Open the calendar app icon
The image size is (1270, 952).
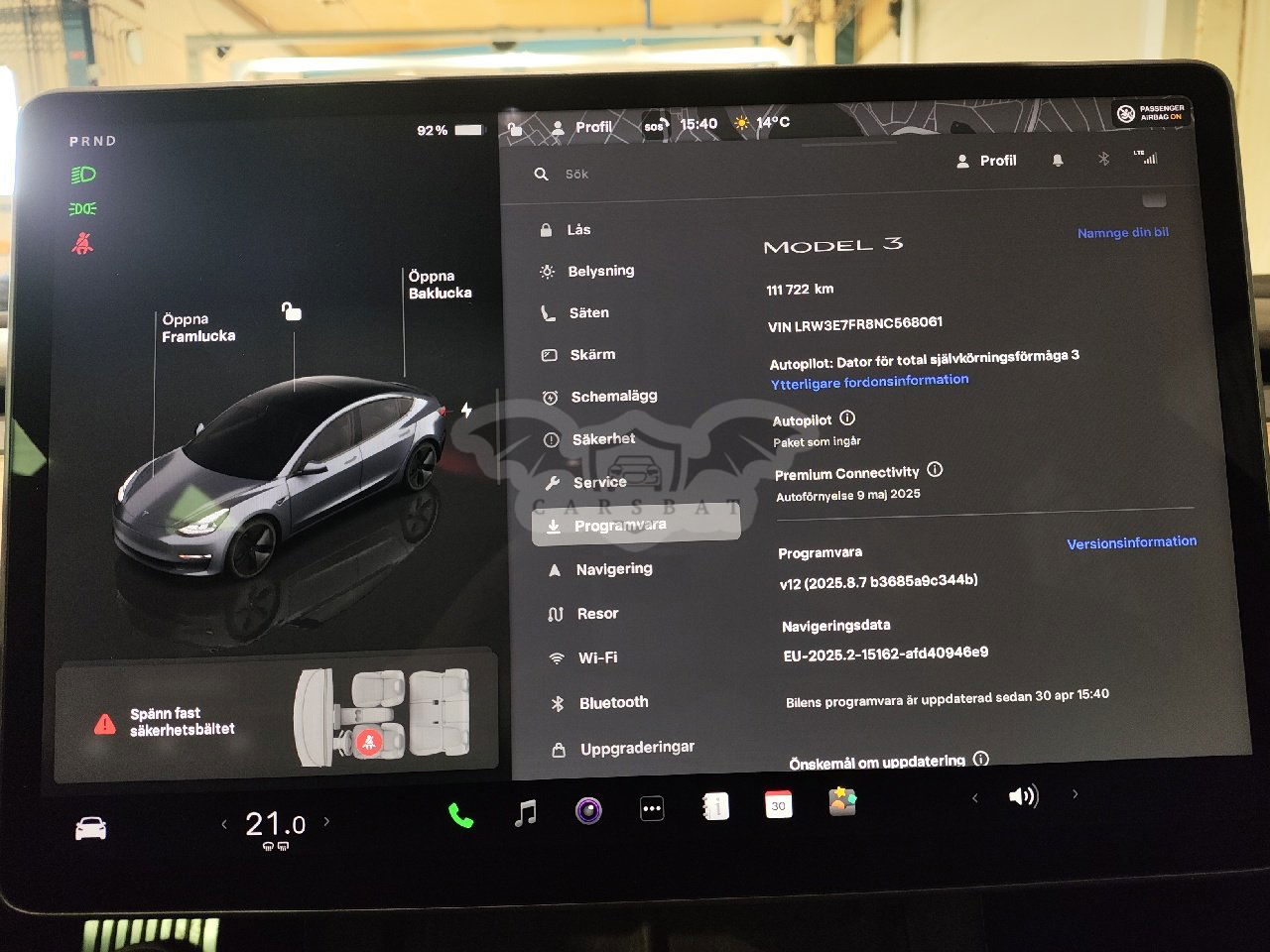(x=778, y=805)
